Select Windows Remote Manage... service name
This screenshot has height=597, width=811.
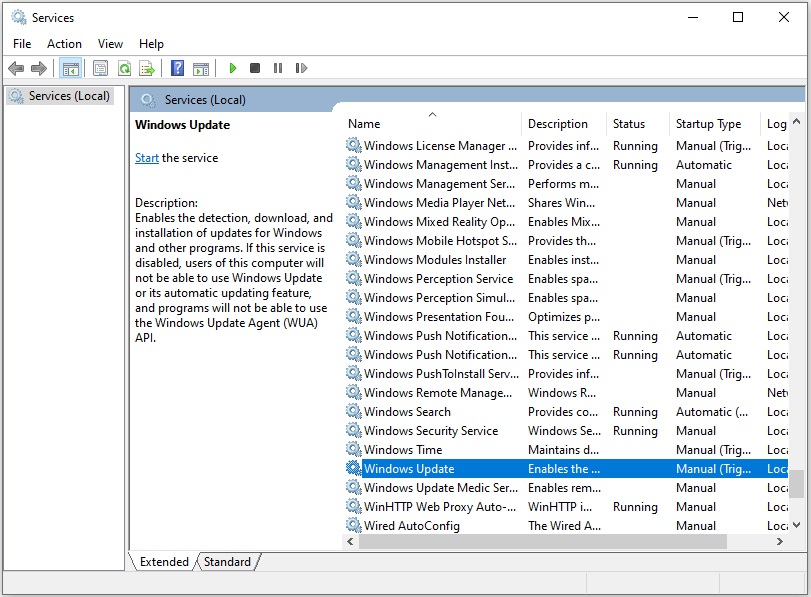pyautogui.click(x=438, y=393)
